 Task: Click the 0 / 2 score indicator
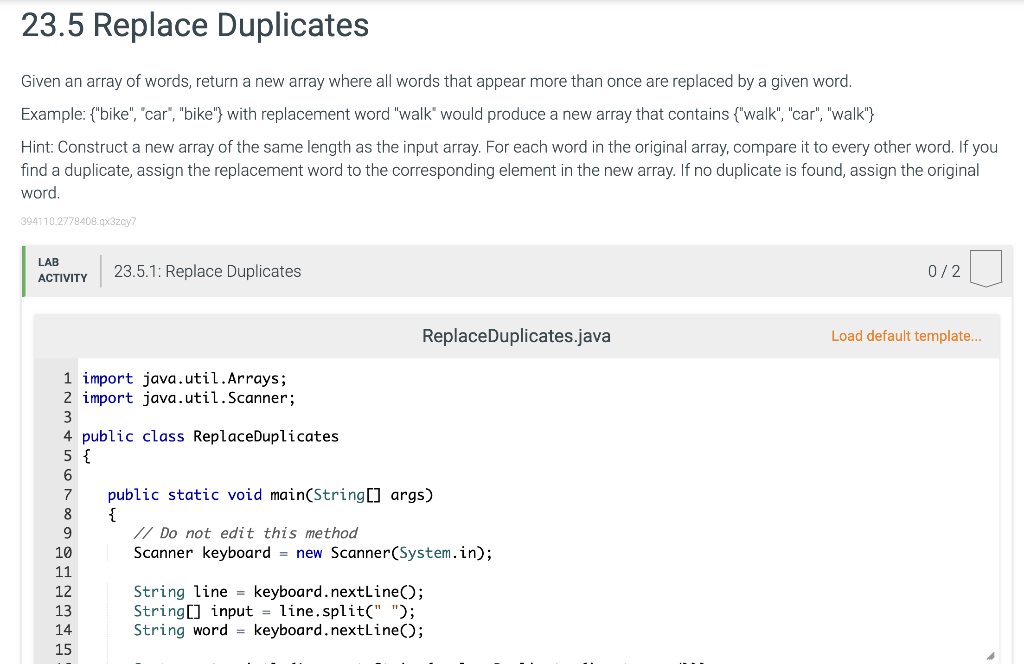click(946, 271)
